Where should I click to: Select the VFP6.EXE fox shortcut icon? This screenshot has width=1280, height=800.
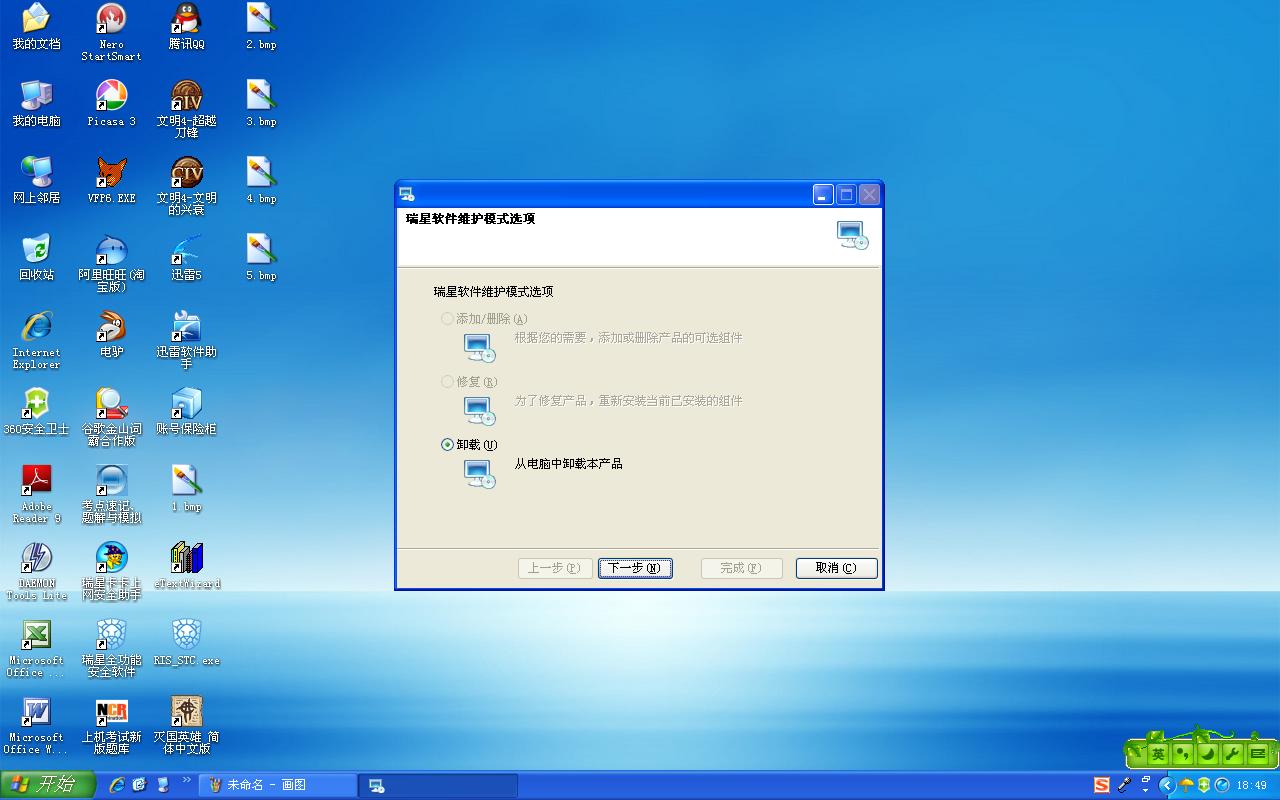pos(111,181)
